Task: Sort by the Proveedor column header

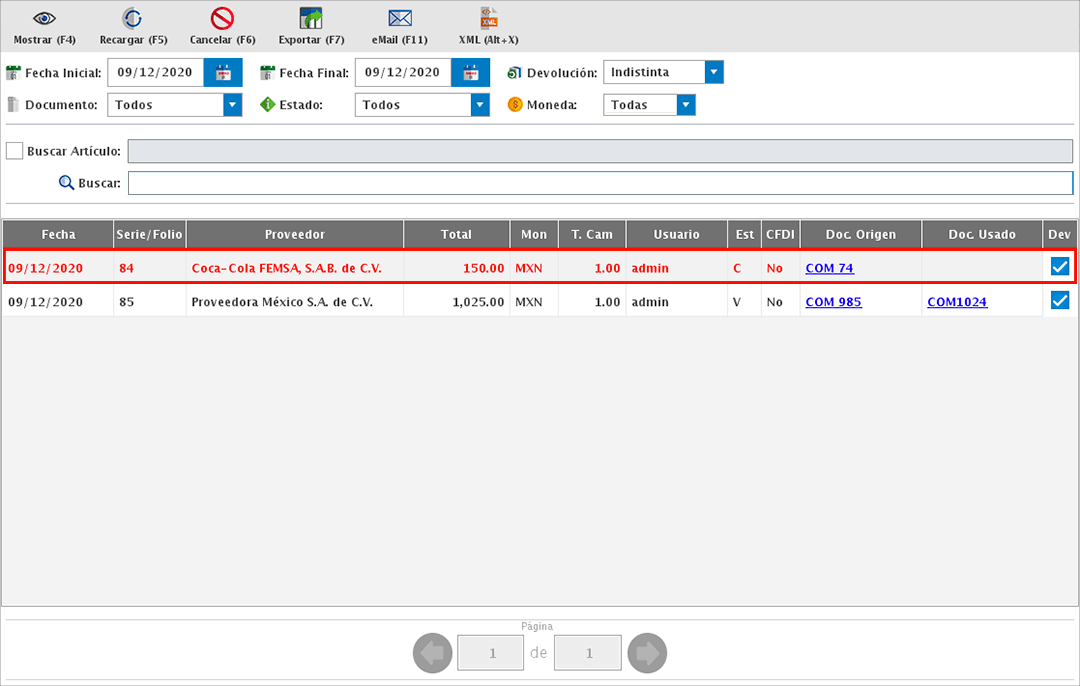Action: pos(294,234)
